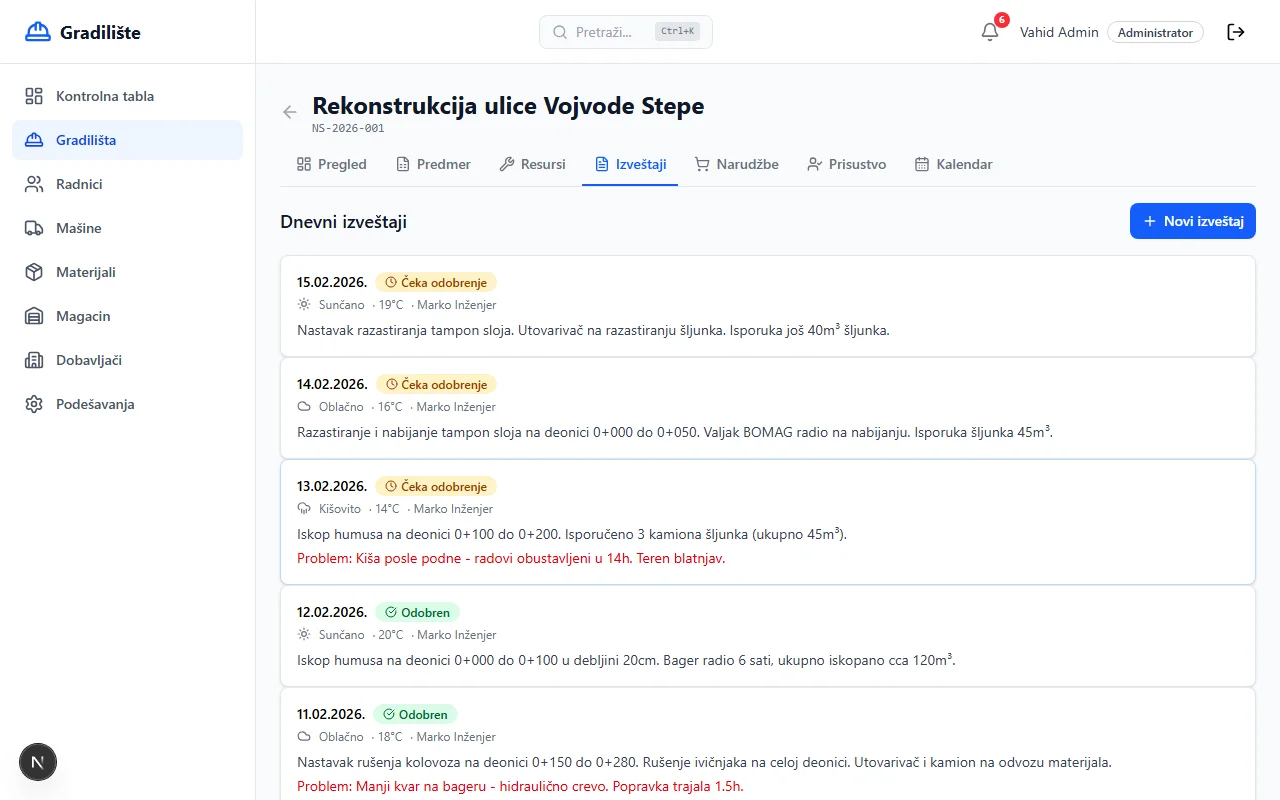Click the Odobren badge on 12.02.2026 report
The image size is (1280, 800).
417,612
